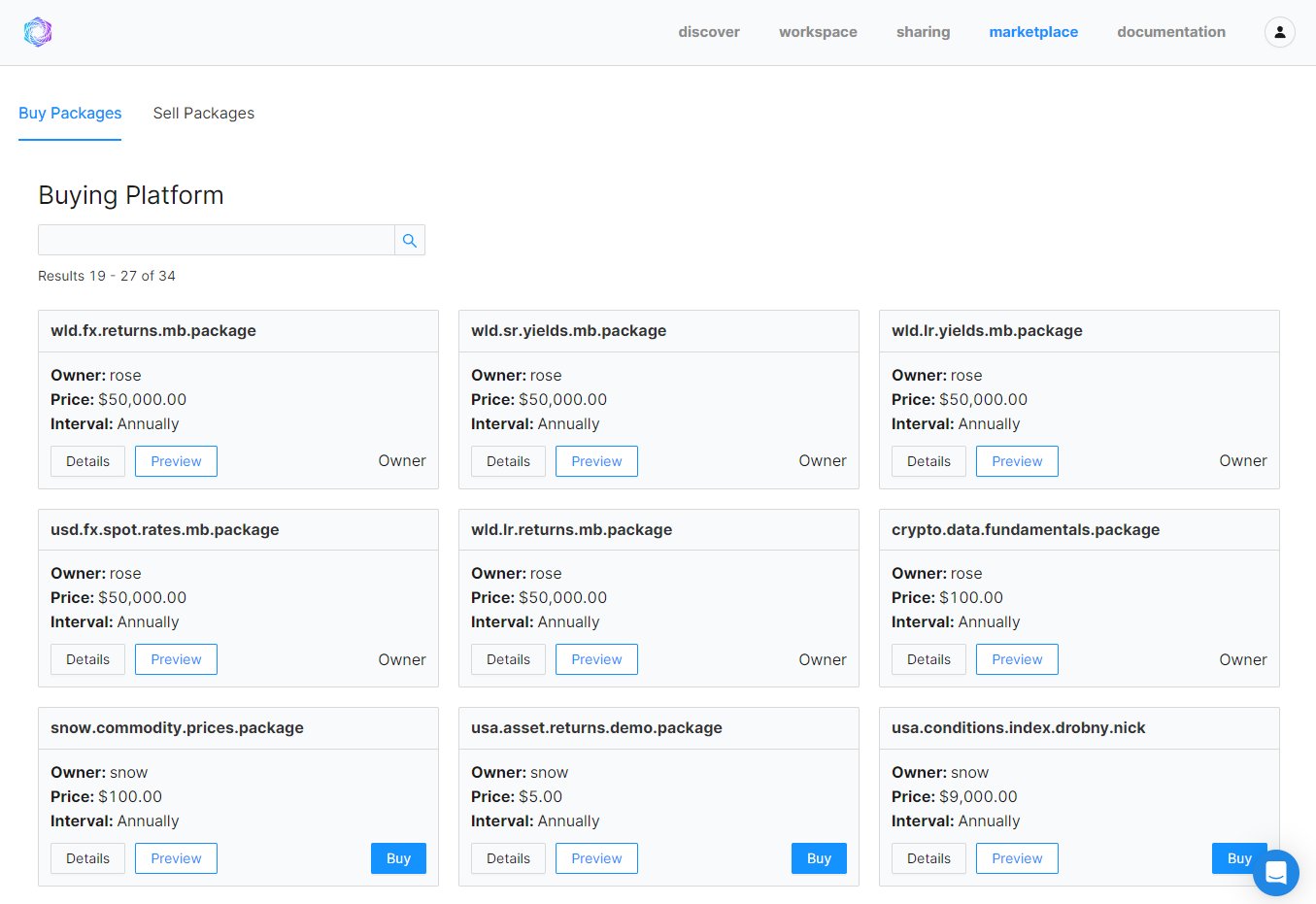1316x904 pixels.
Task: Open the chat support bubble icon
Action: coord(1275,873)
